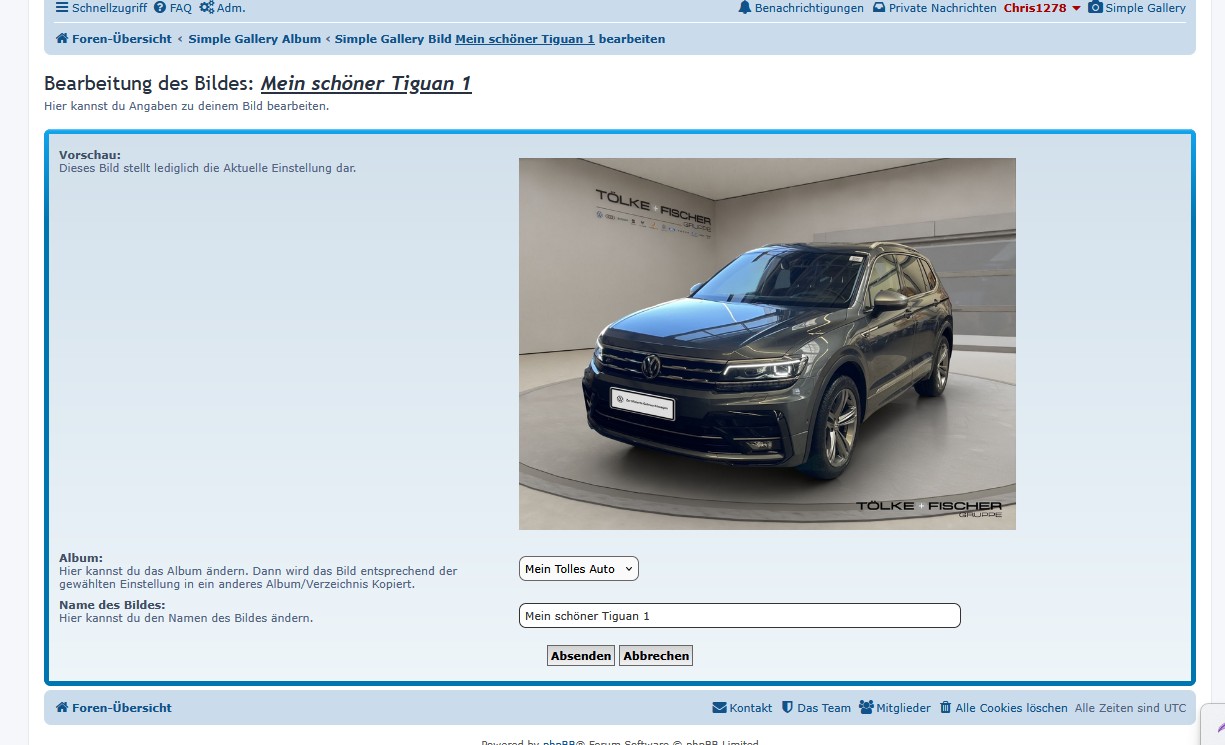
Task: Click the Private Nachrichten inbox icon
Action: pos(879,8)
